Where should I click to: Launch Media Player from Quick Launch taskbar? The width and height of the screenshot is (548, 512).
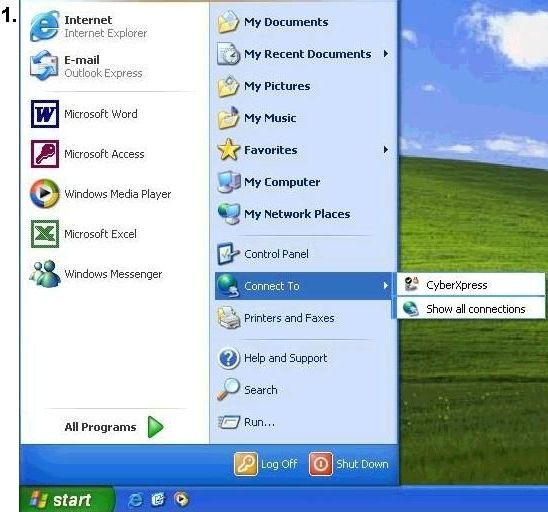coord(181,499)
